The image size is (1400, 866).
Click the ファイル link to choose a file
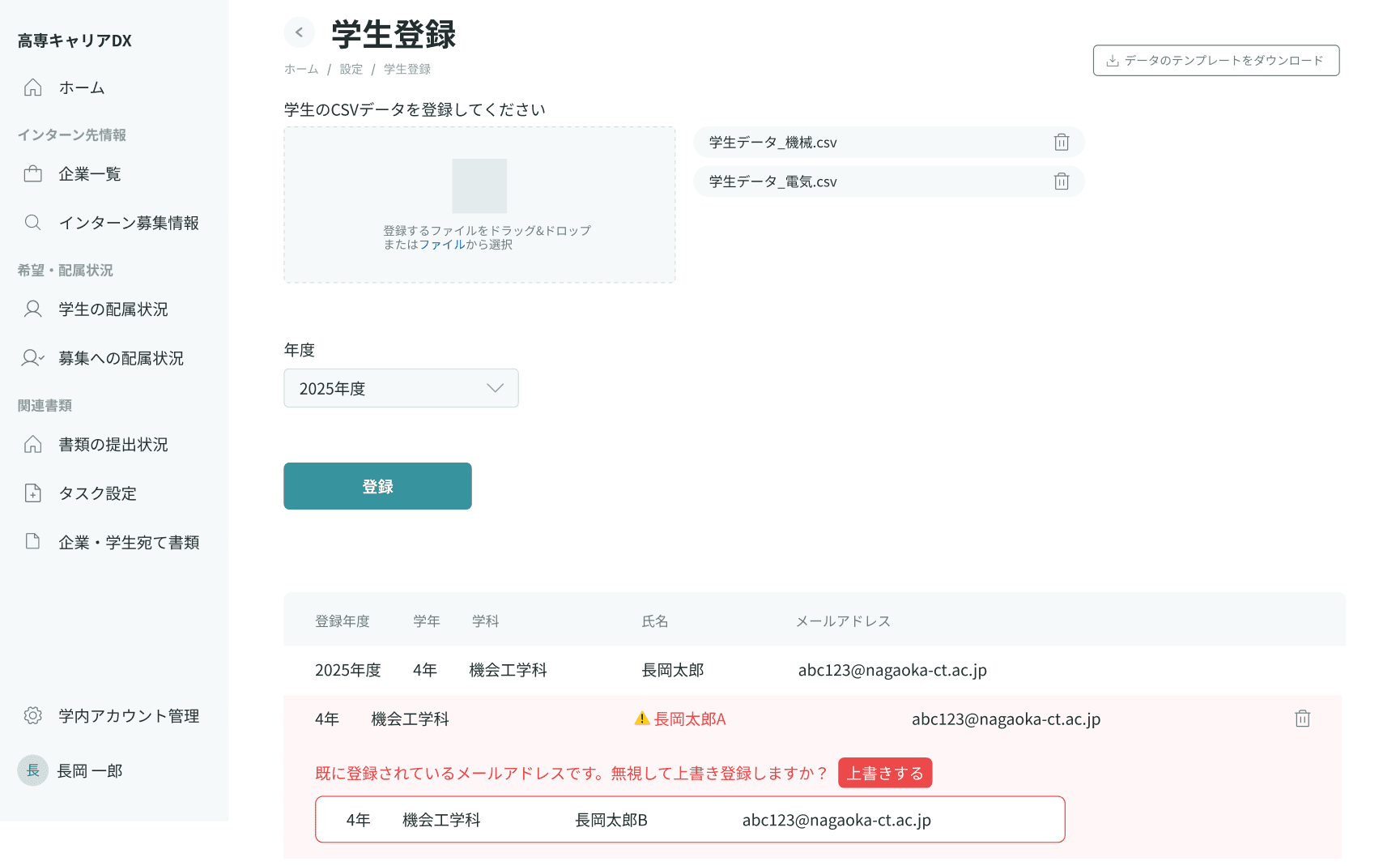(x=442, y=244)
